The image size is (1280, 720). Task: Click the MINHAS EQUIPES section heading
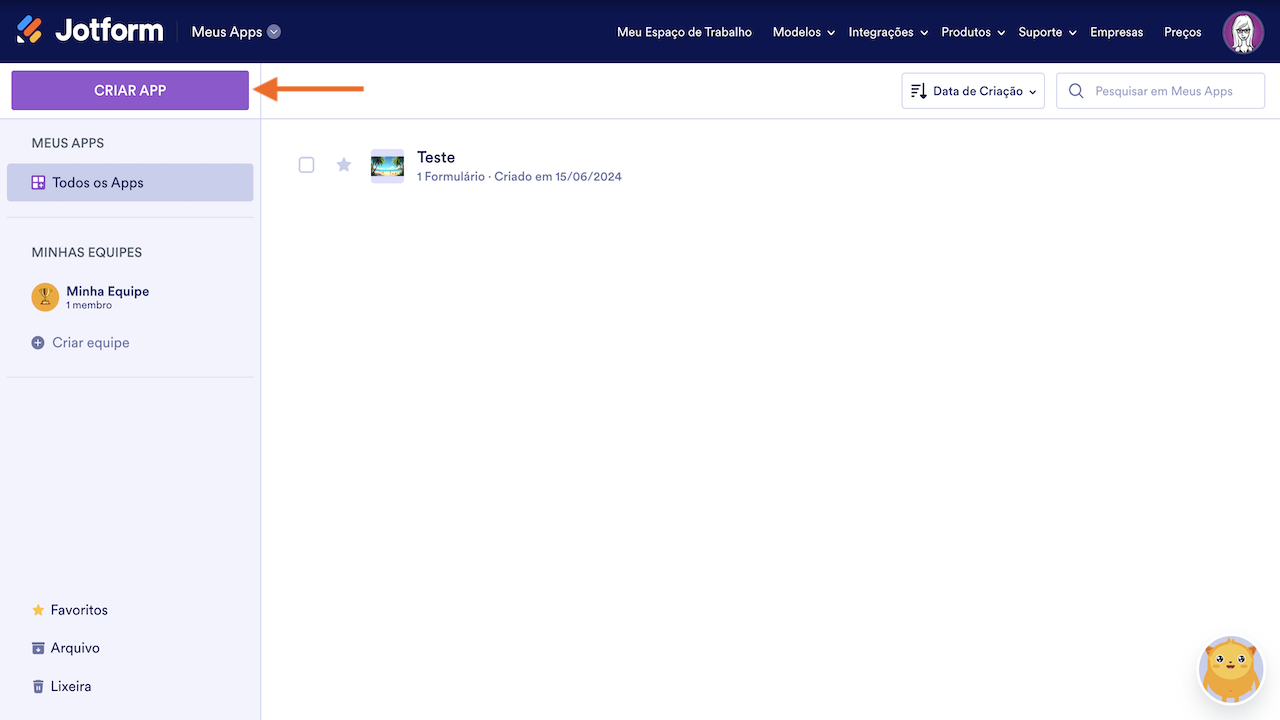click(x=87, y=253)
